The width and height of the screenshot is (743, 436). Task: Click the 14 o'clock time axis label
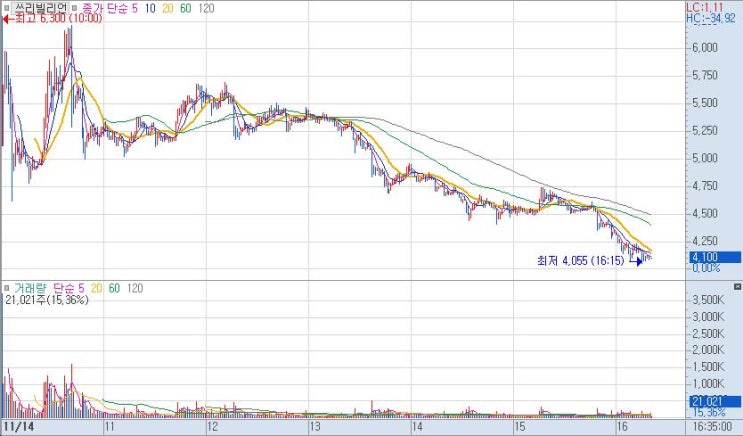pos(417,427)
